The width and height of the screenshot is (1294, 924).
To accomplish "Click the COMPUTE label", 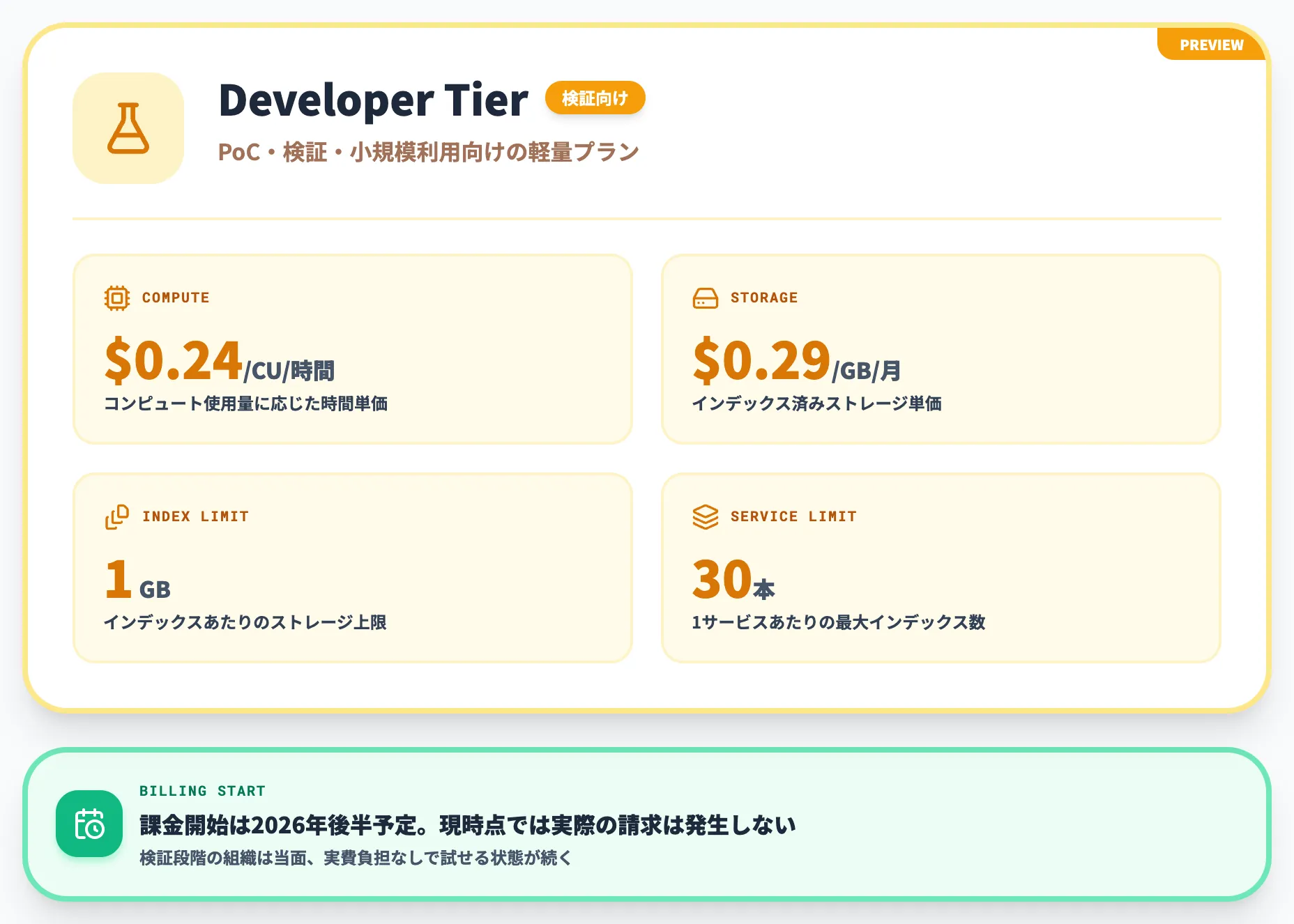I will coord(176,298).
